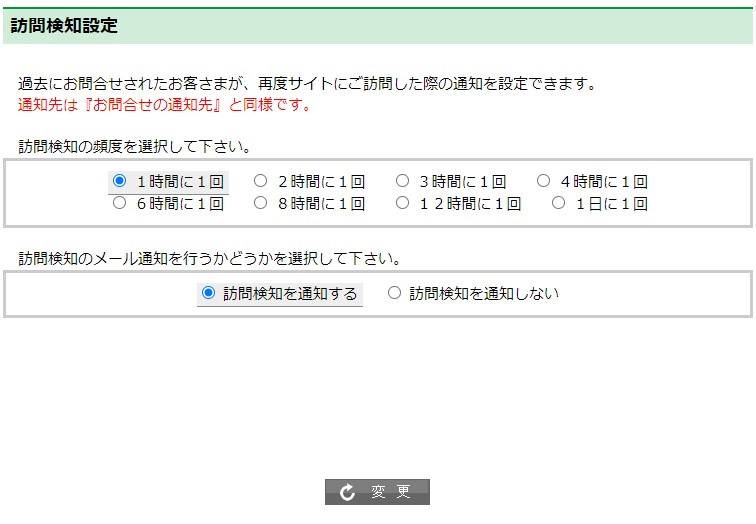Click the red 通知先は『お問合せの通知先』と同様です text
This screenshot has height=524, width=756.
click(165, 104)
